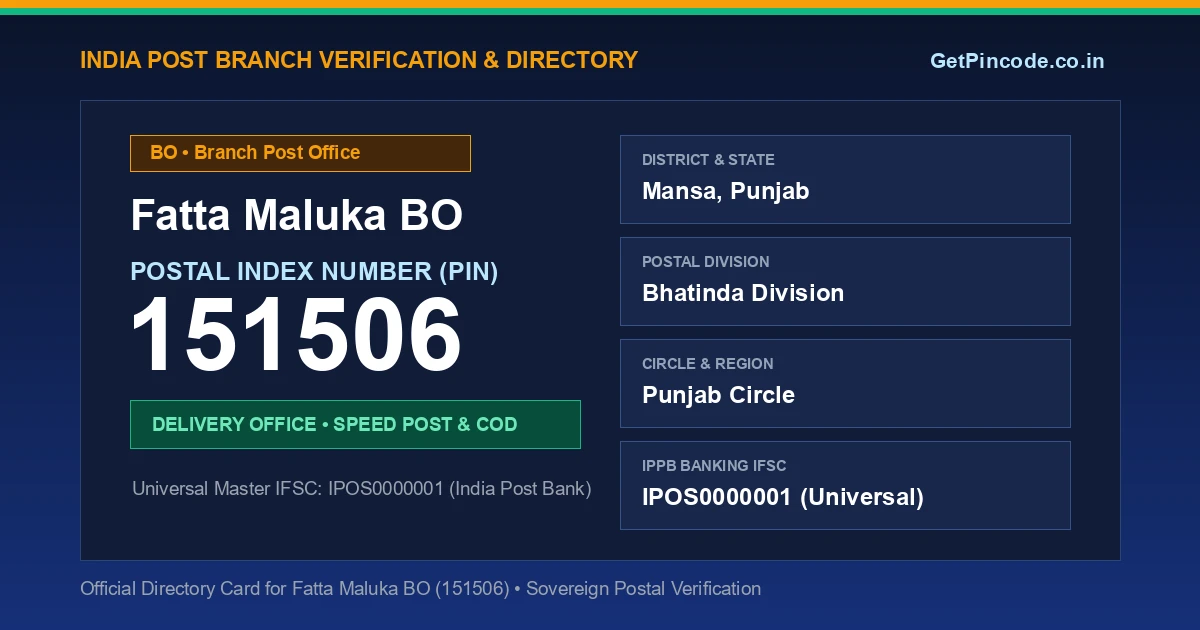This screenshot has width=1200, height=630.
Task: Click the District & State label
Action: point(708,160)
